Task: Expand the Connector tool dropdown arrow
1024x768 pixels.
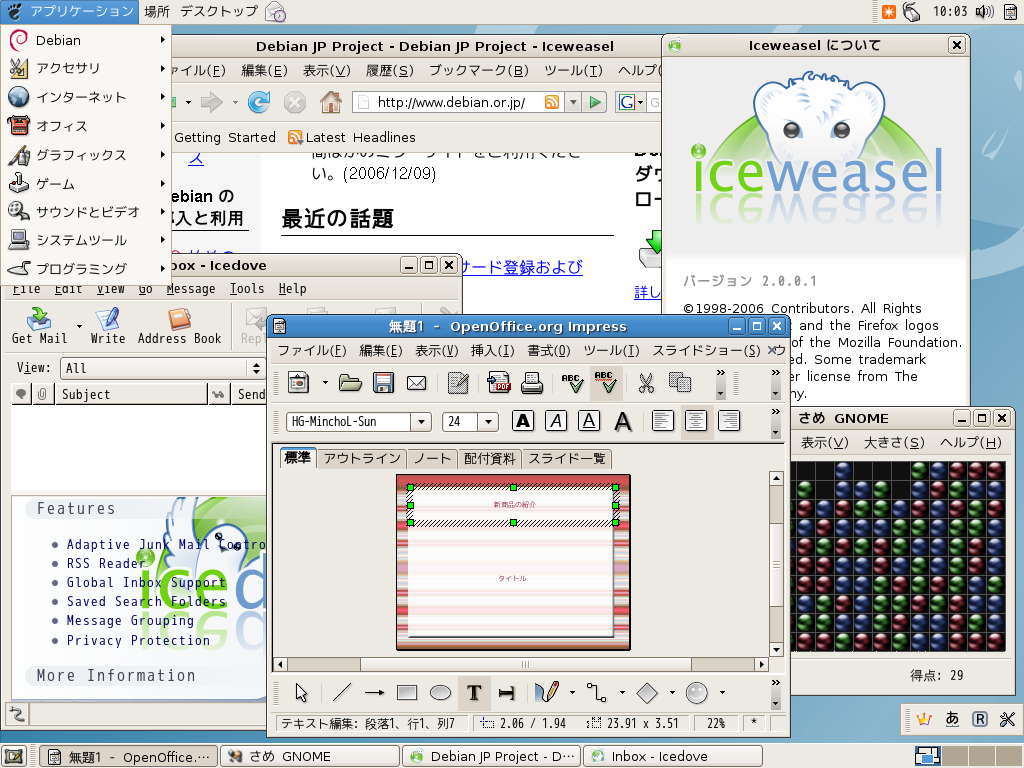Action: [622, 693]
